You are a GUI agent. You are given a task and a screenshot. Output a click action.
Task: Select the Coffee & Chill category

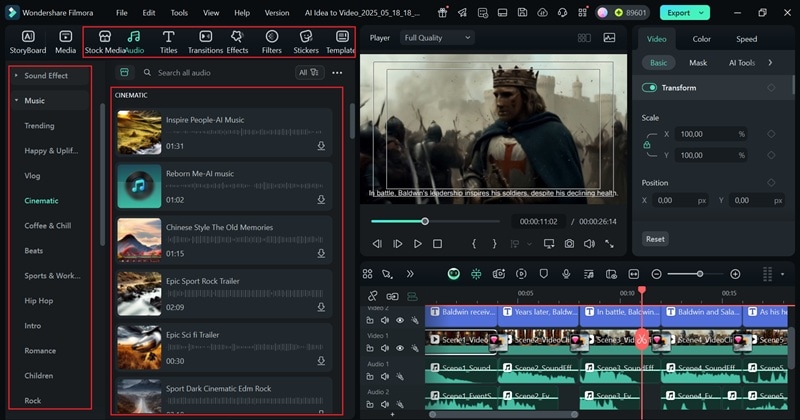pos(48,226)
